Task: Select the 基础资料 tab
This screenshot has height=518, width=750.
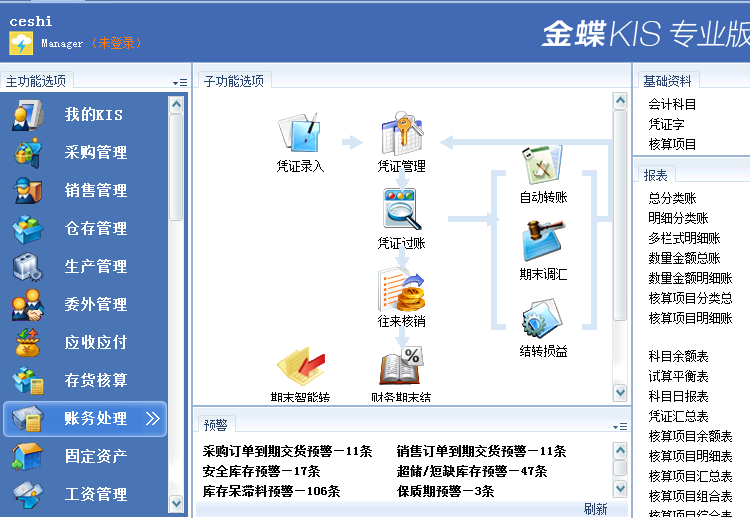Action: tap(668, 81)
